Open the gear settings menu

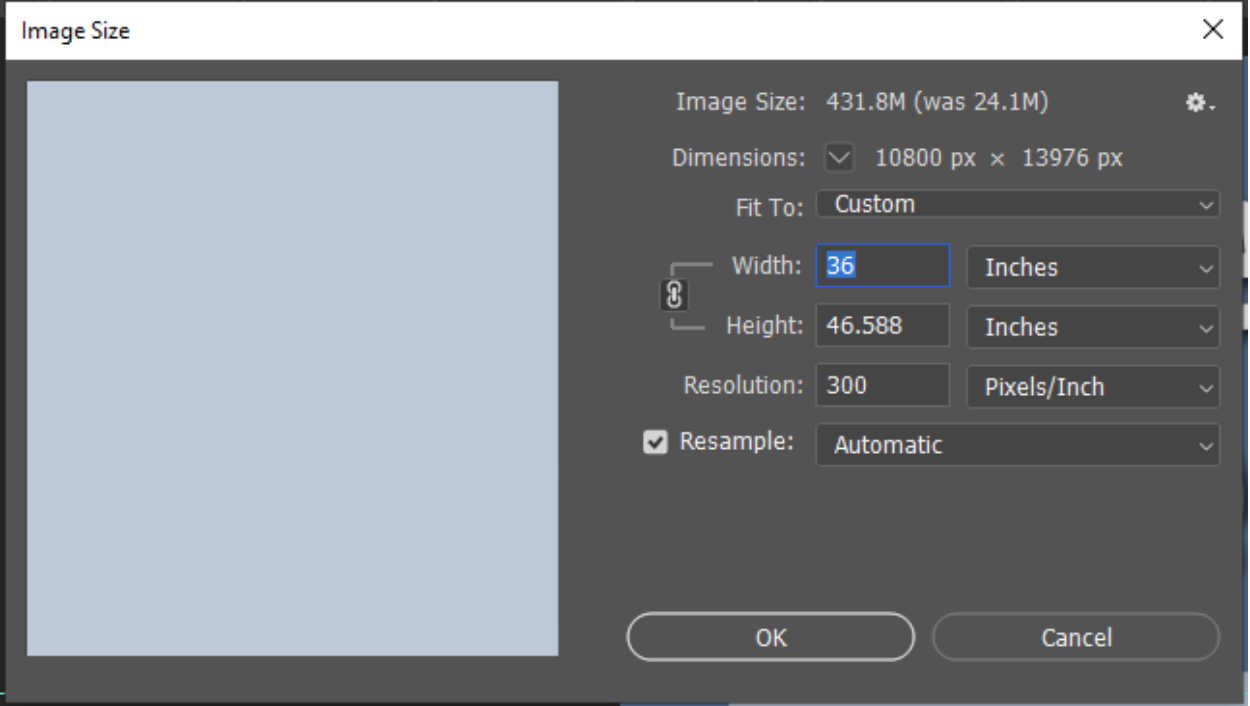pos(1199,103)
